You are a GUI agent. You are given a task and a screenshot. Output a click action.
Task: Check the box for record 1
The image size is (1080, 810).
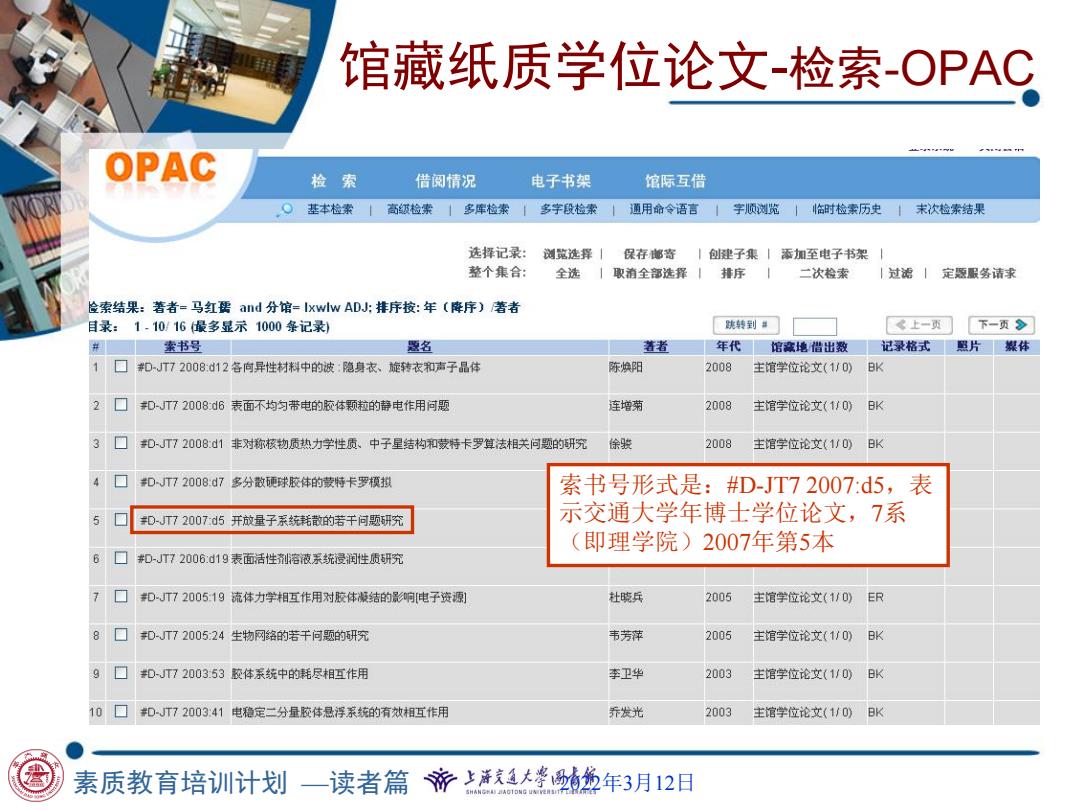tap(121, 366)
